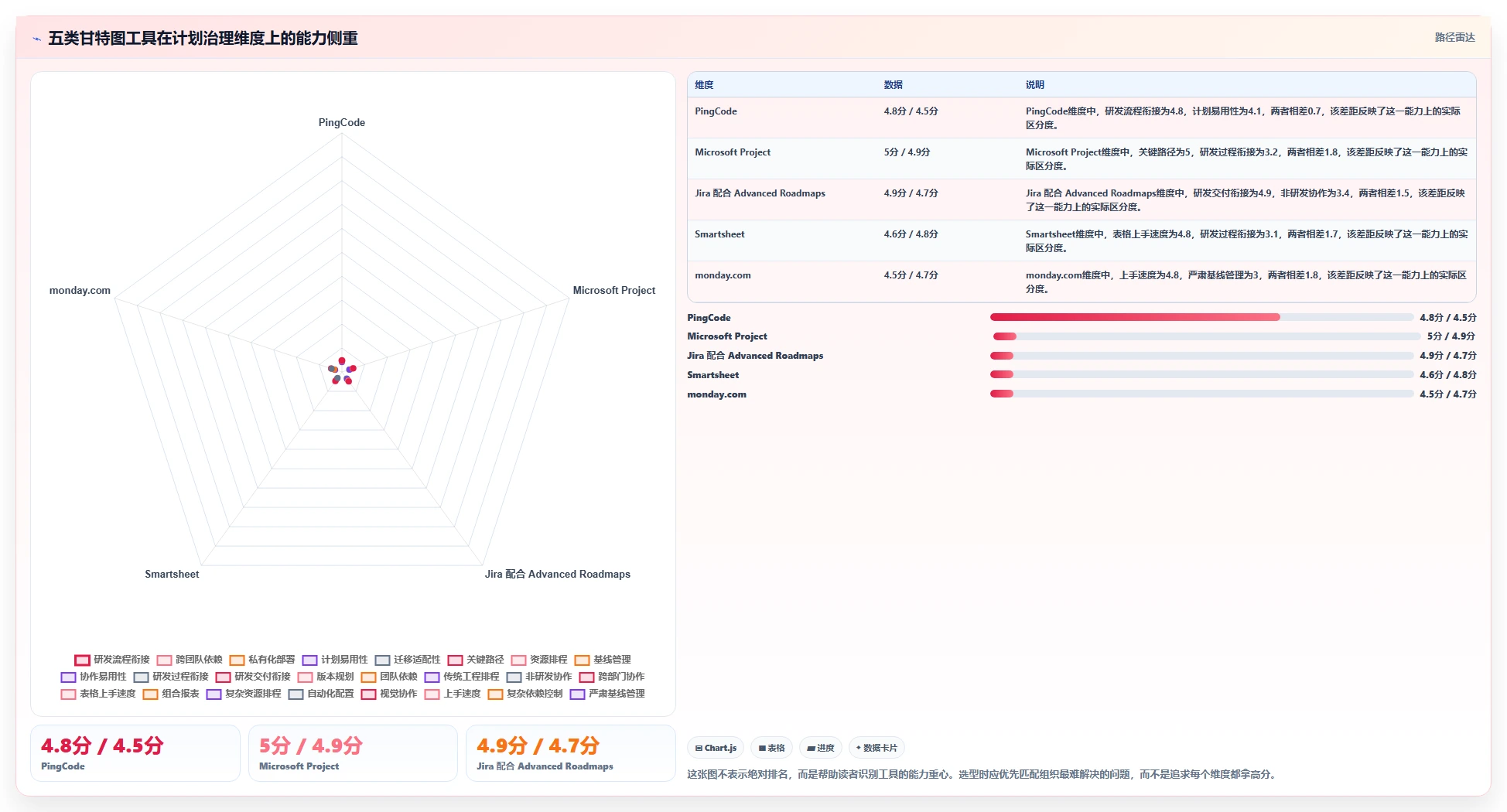Click the 数据卡片 tag chip

[x=877, y=748]
